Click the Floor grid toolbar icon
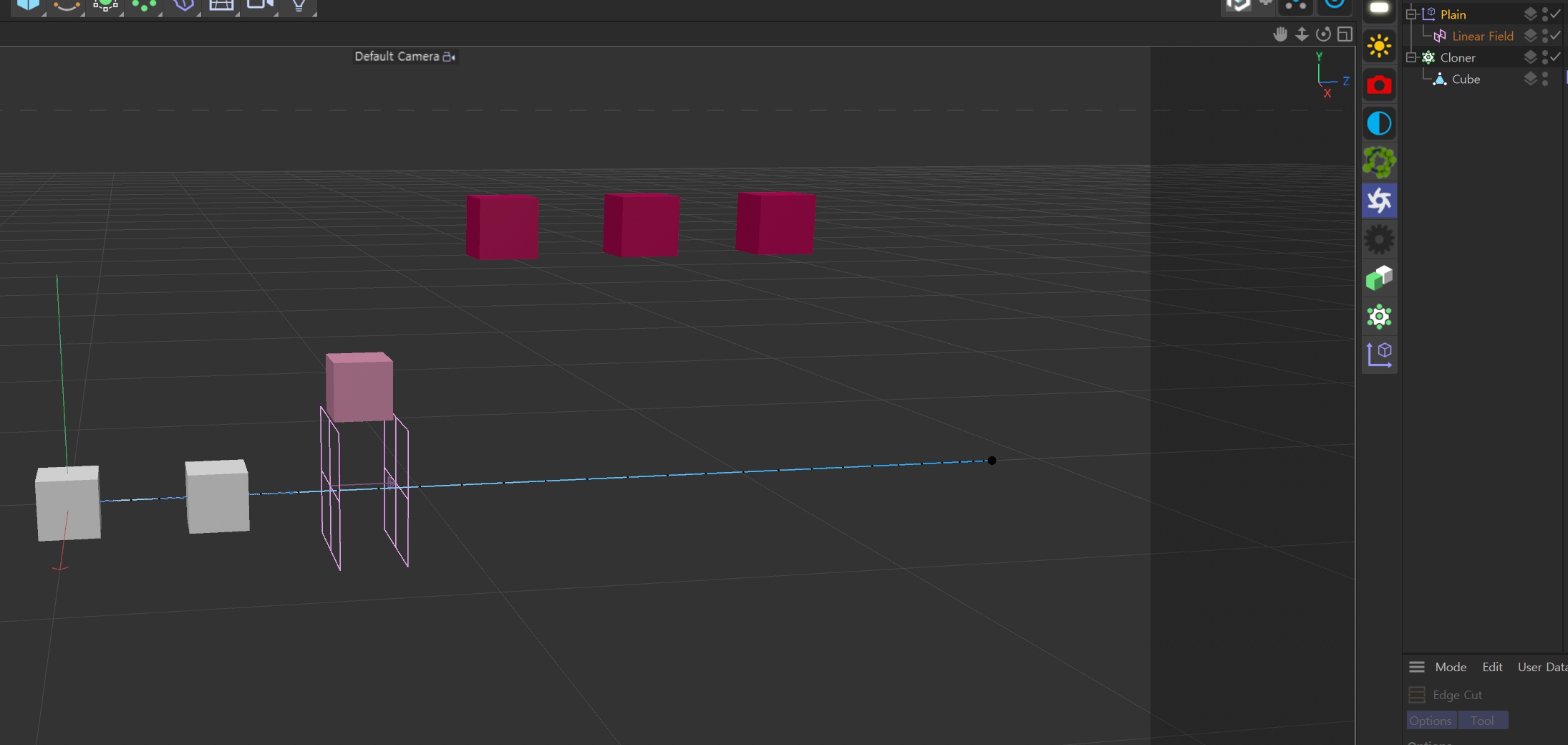1568x745 pixels. [221, 5]
